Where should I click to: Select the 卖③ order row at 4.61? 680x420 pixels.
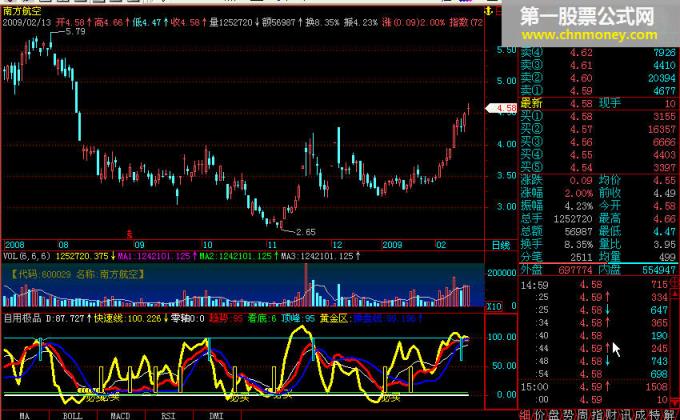click(598, 66)
